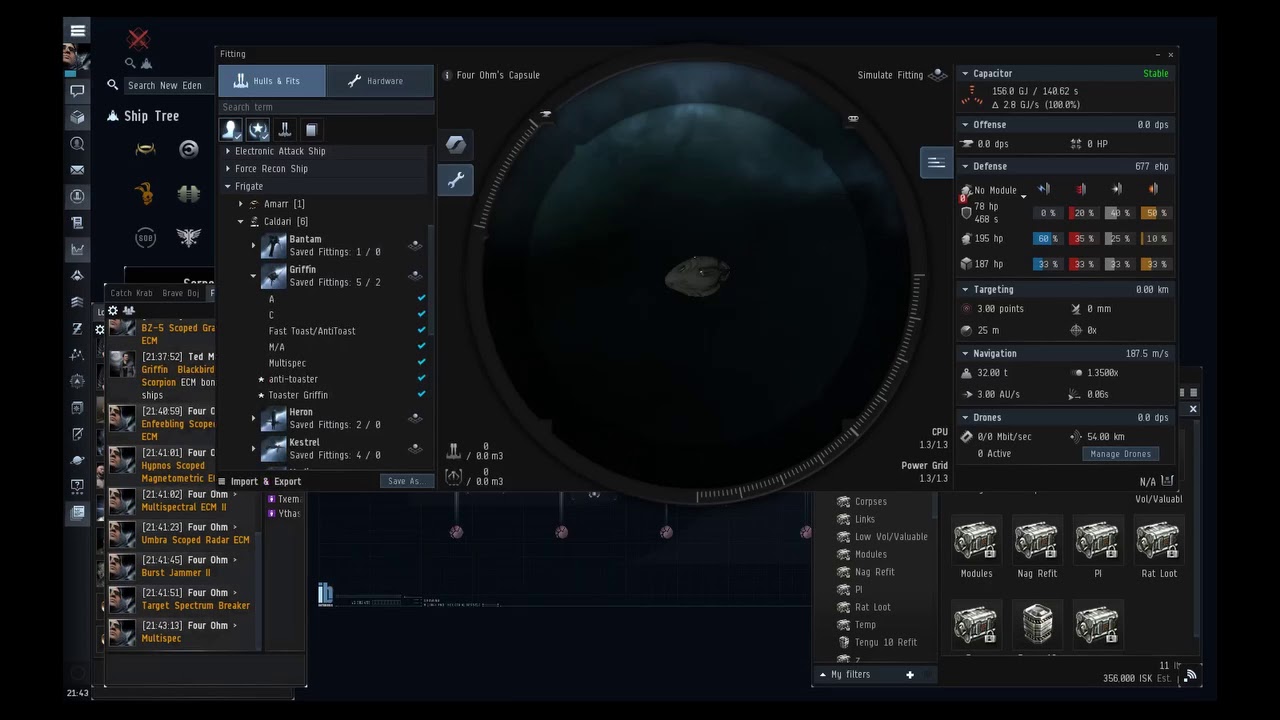Screen dimensions: 1280x720
Task: Open Import & Export menu
Action: (259, 481)
